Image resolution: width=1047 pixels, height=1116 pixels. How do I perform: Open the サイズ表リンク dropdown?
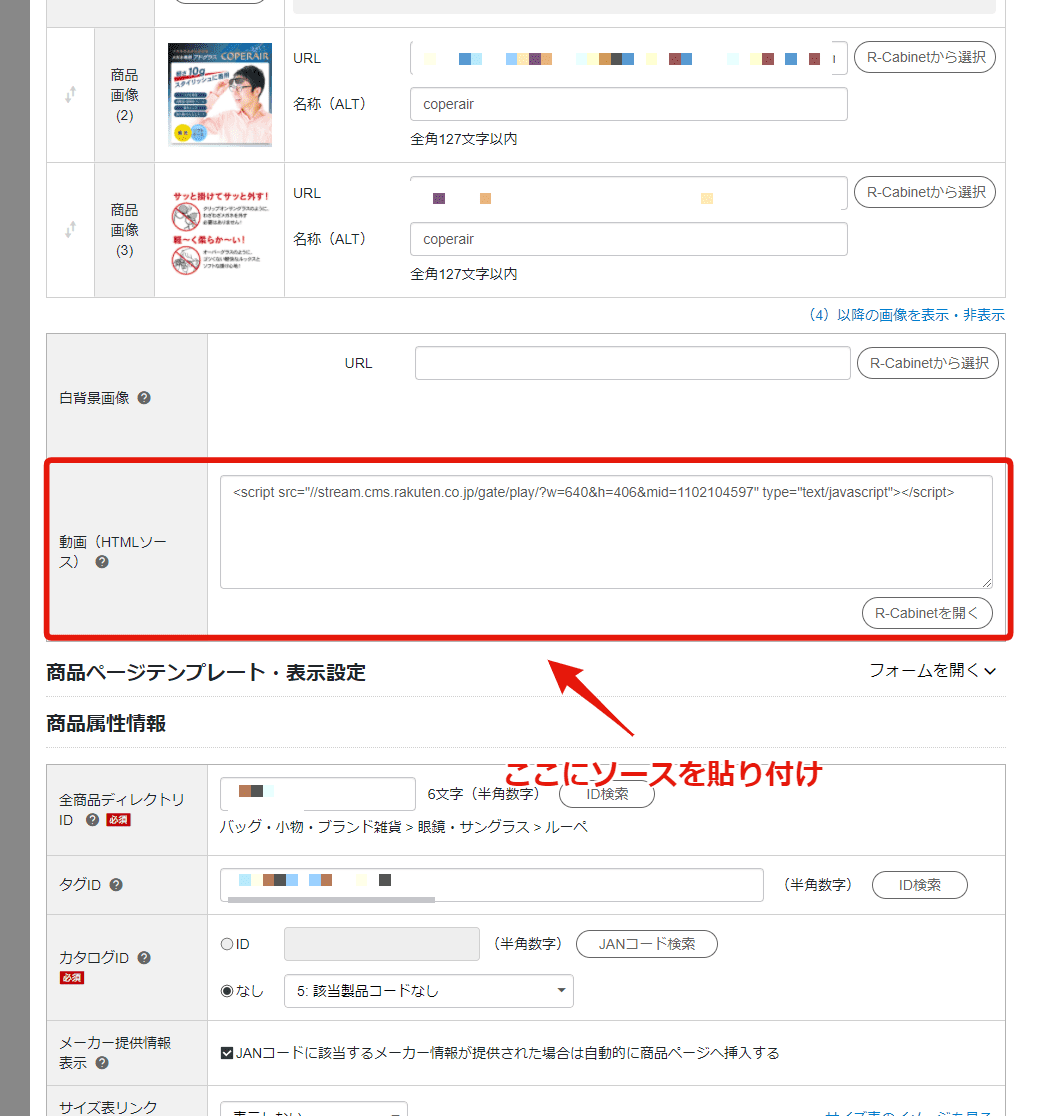[x=314, y=1109]
